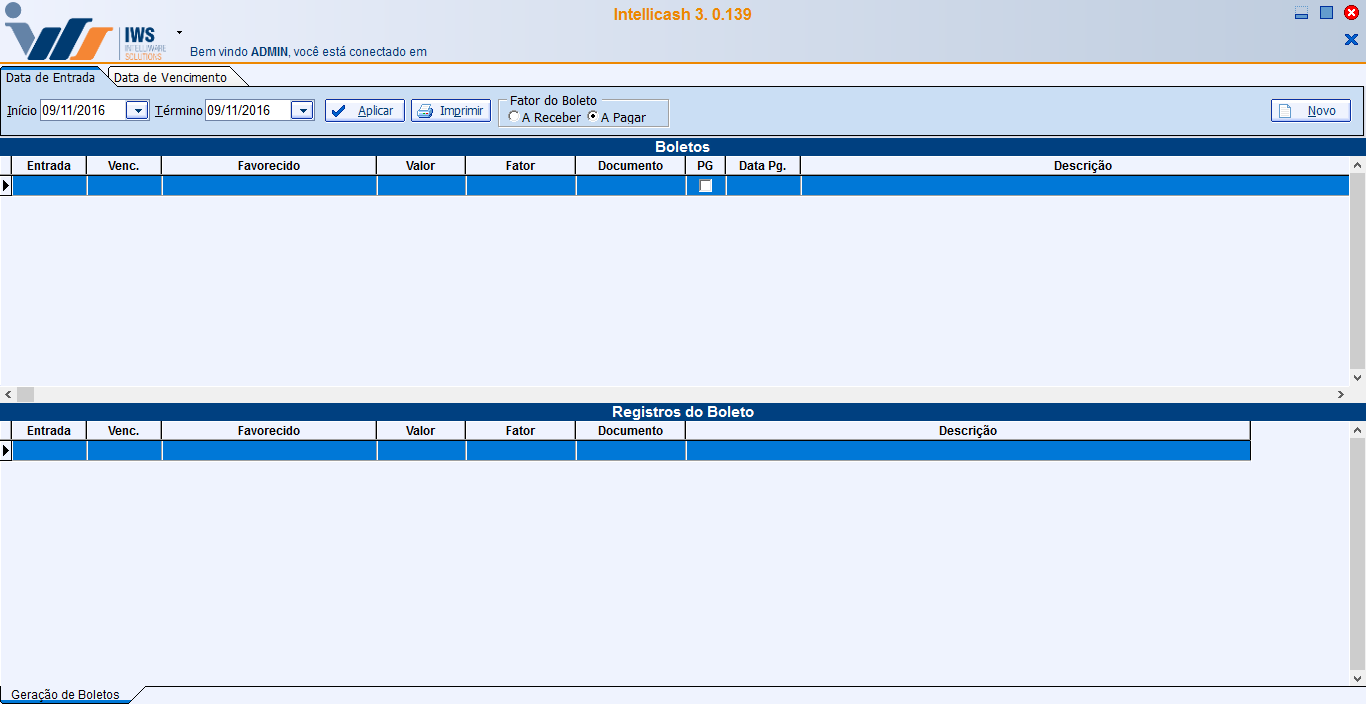Click into the Término date field
1366x704 pixels.
pos(248,110)
